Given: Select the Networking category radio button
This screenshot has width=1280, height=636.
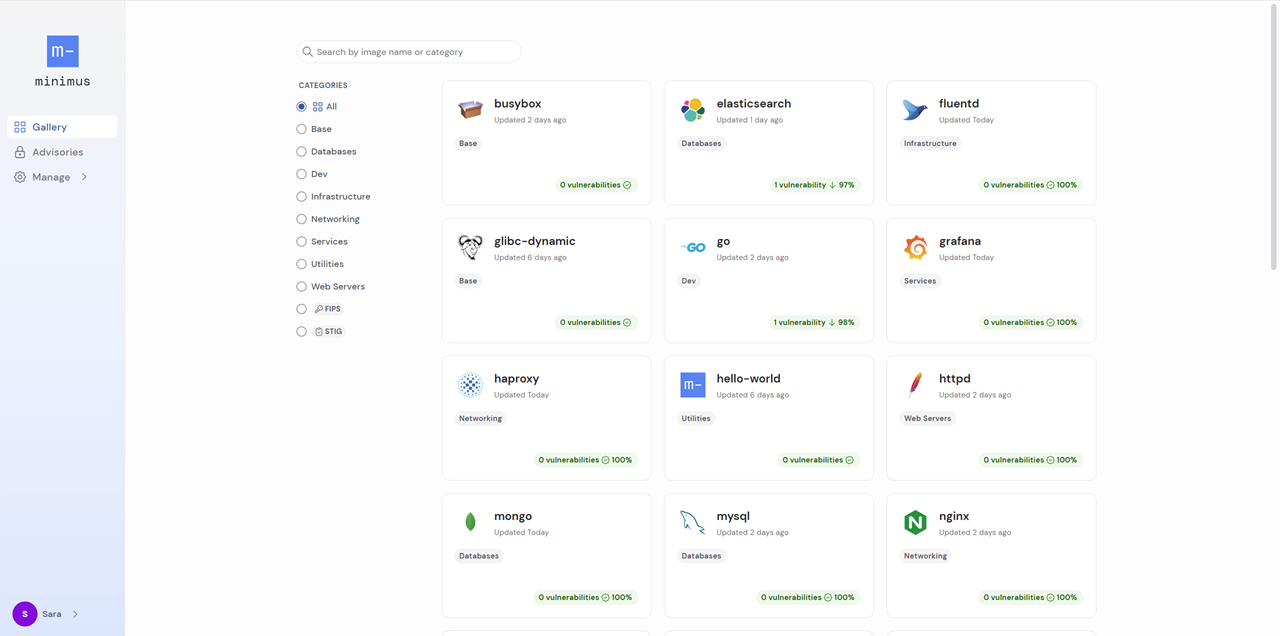Looking at the screenshot, I should click(x=301, y=219).
